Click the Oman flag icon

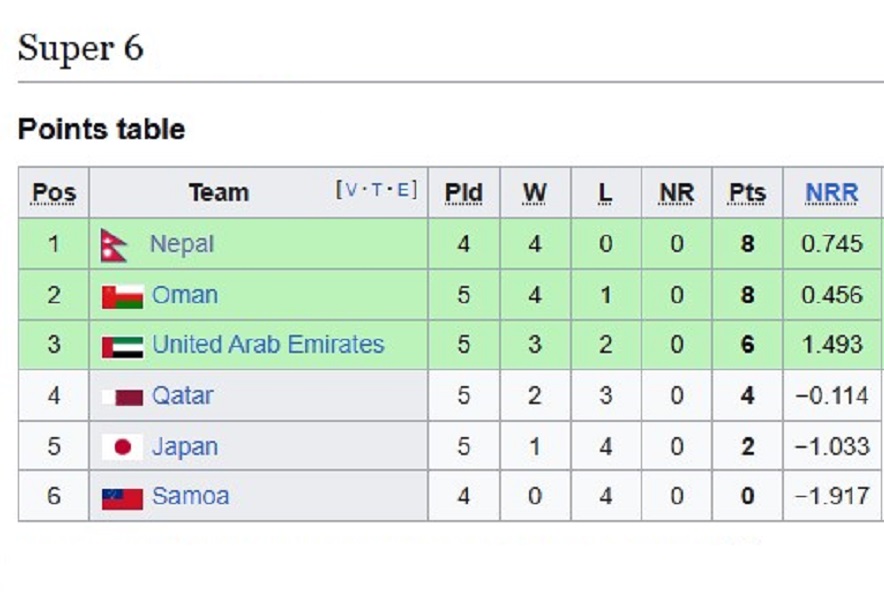tap(122, 296)
